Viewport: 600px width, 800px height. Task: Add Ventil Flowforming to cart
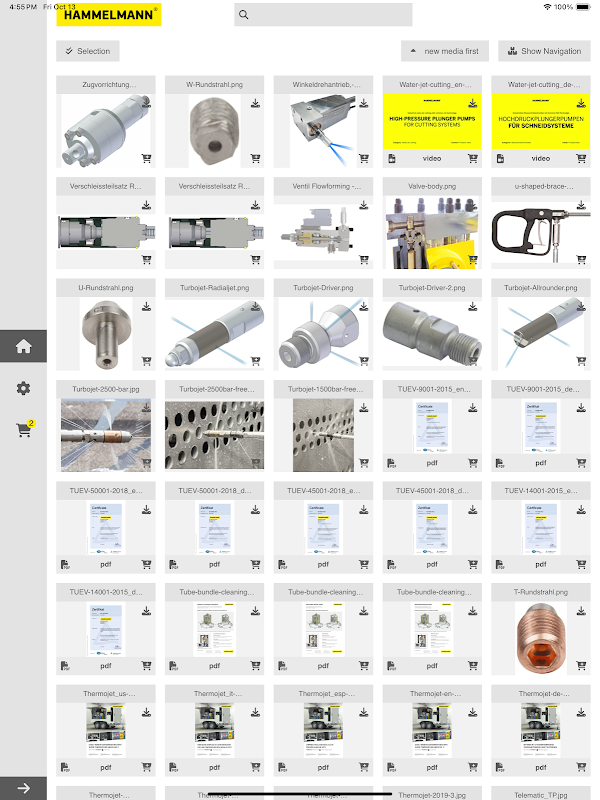point(364,260)
